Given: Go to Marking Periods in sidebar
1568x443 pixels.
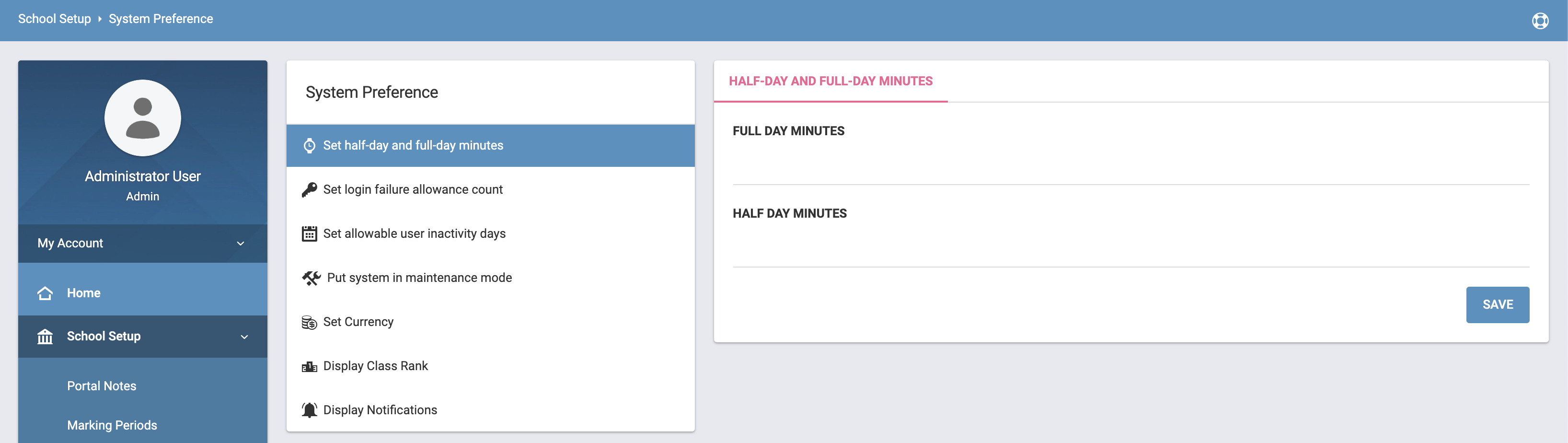Looking at the screenshot, I should point(112,425).
